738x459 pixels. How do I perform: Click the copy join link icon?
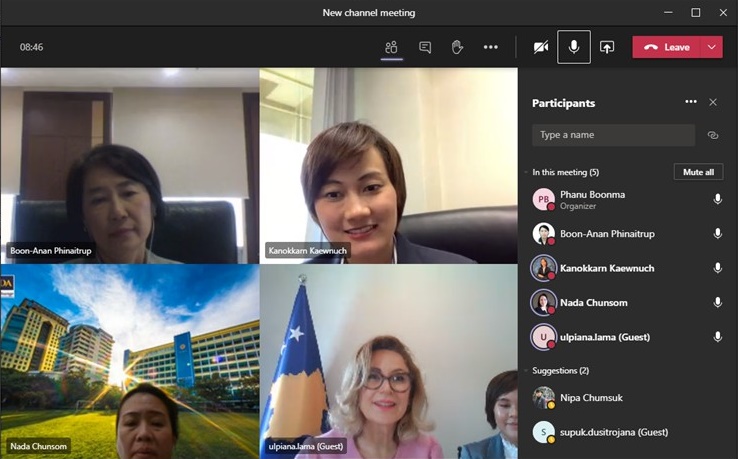point(713,135)
